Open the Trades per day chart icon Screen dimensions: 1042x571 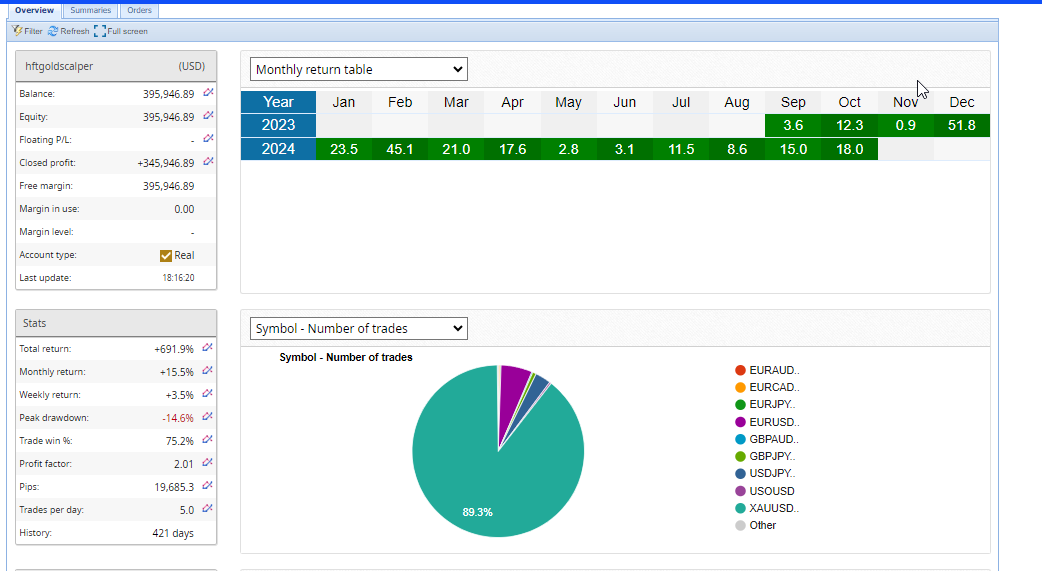coord(208,509)
